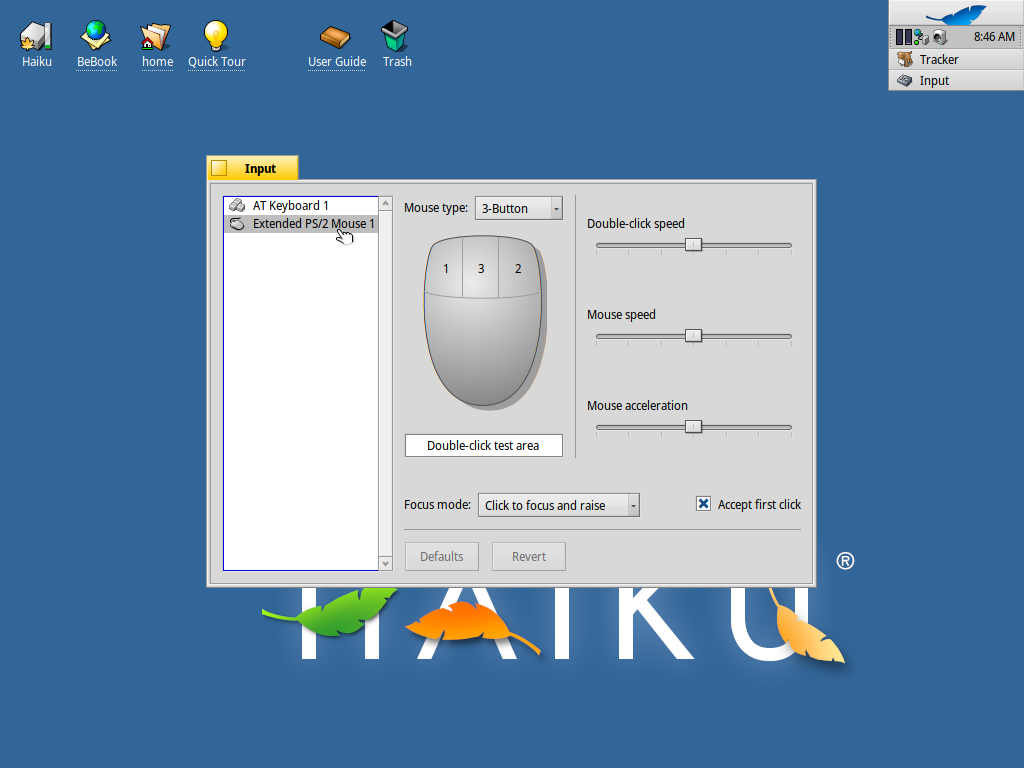Adjust the Mouse speed slider
The image size is (1024, 768).
coord(694,336)
